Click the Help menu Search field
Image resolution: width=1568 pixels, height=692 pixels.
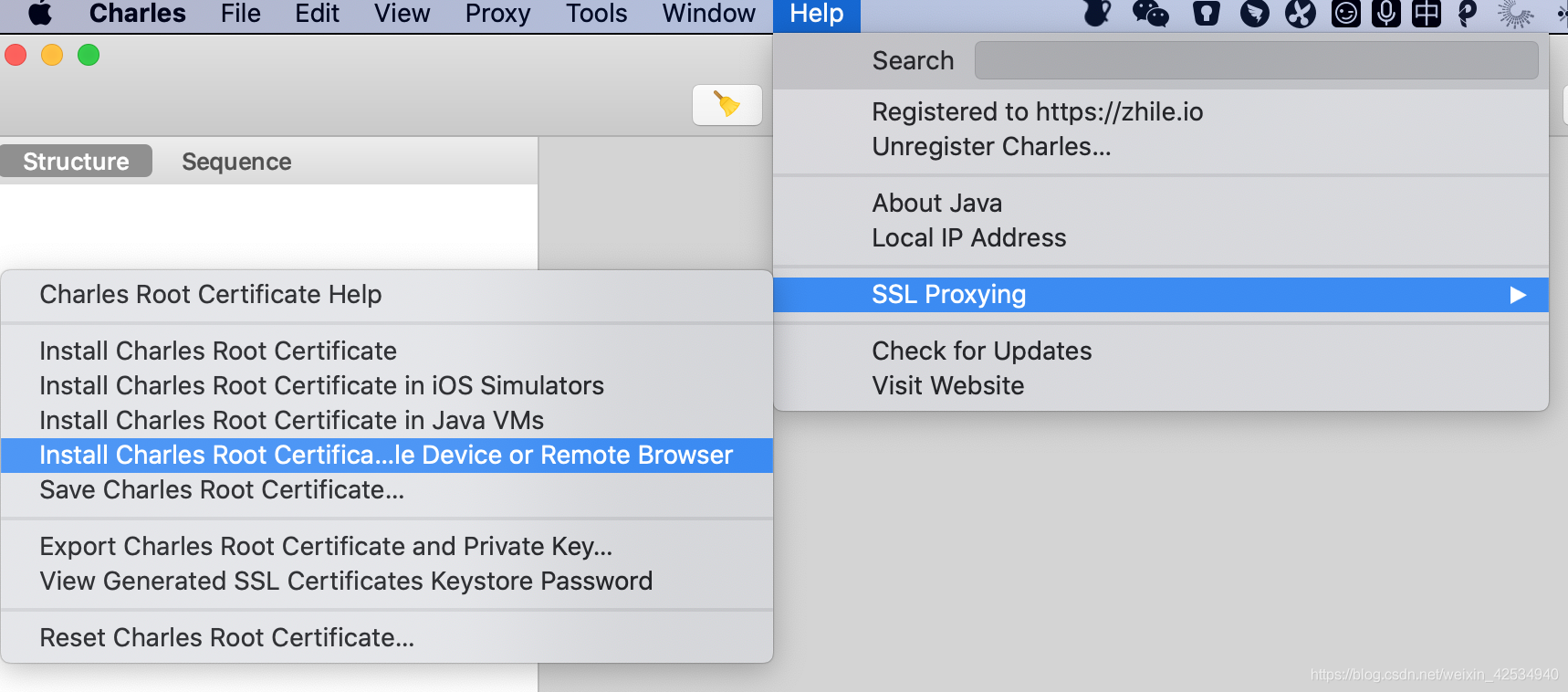[x=1256, y=60]
